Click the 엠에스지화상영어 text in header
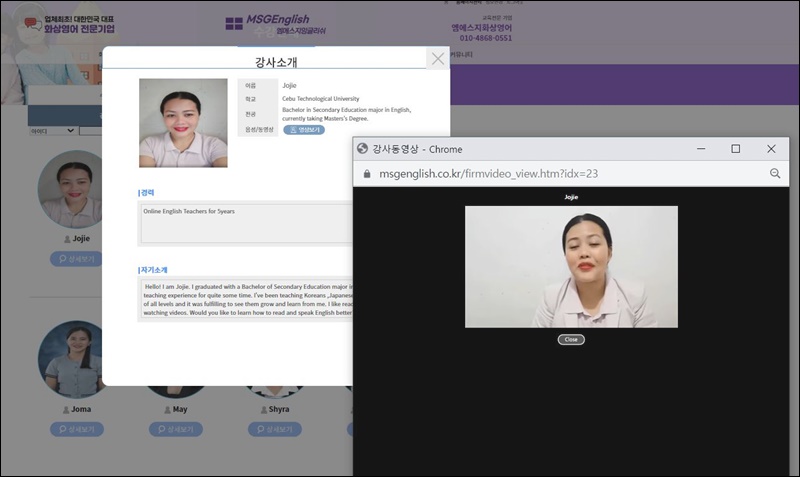 coord(481,28)
